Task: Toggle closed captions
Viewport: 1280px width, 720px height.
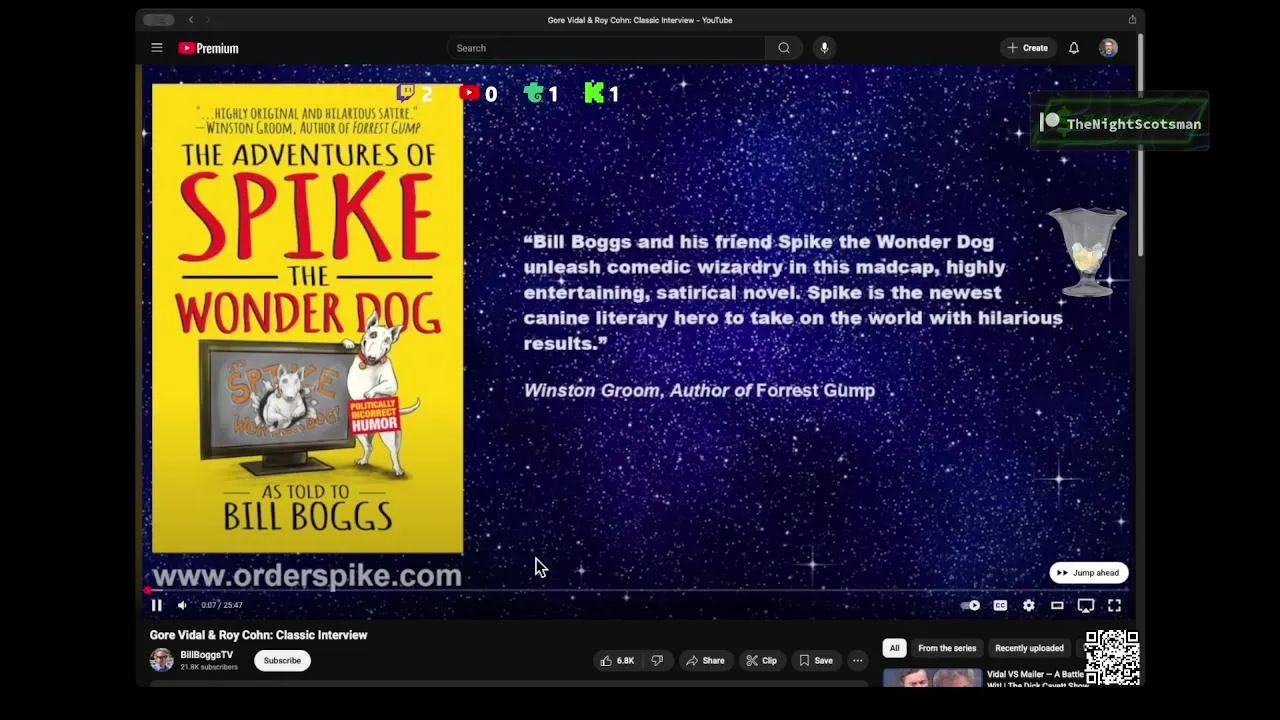Action: [x=1000, y=605]
